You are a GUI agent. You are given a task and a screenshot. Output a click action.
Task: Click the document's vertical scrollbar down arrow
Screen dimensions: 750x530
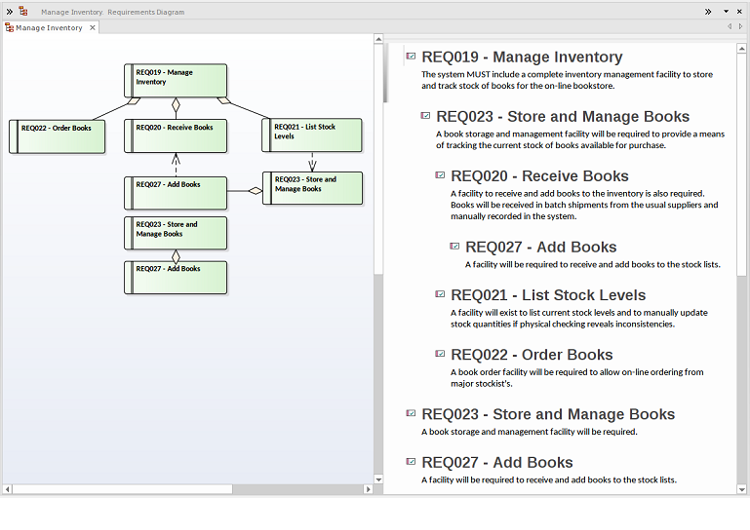click(742, 489)
